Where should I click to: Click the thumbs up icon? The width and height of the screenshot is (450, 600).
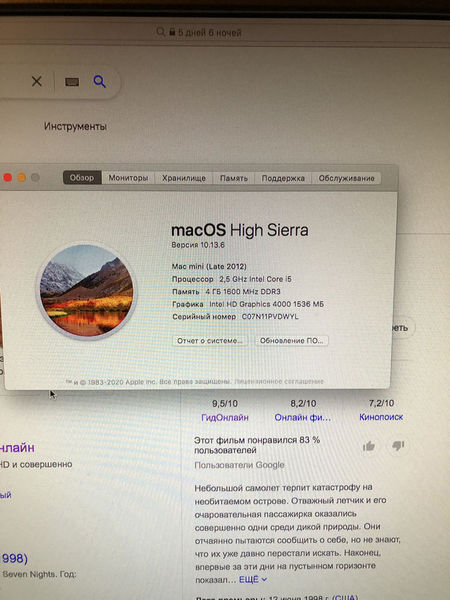[369, 446]
